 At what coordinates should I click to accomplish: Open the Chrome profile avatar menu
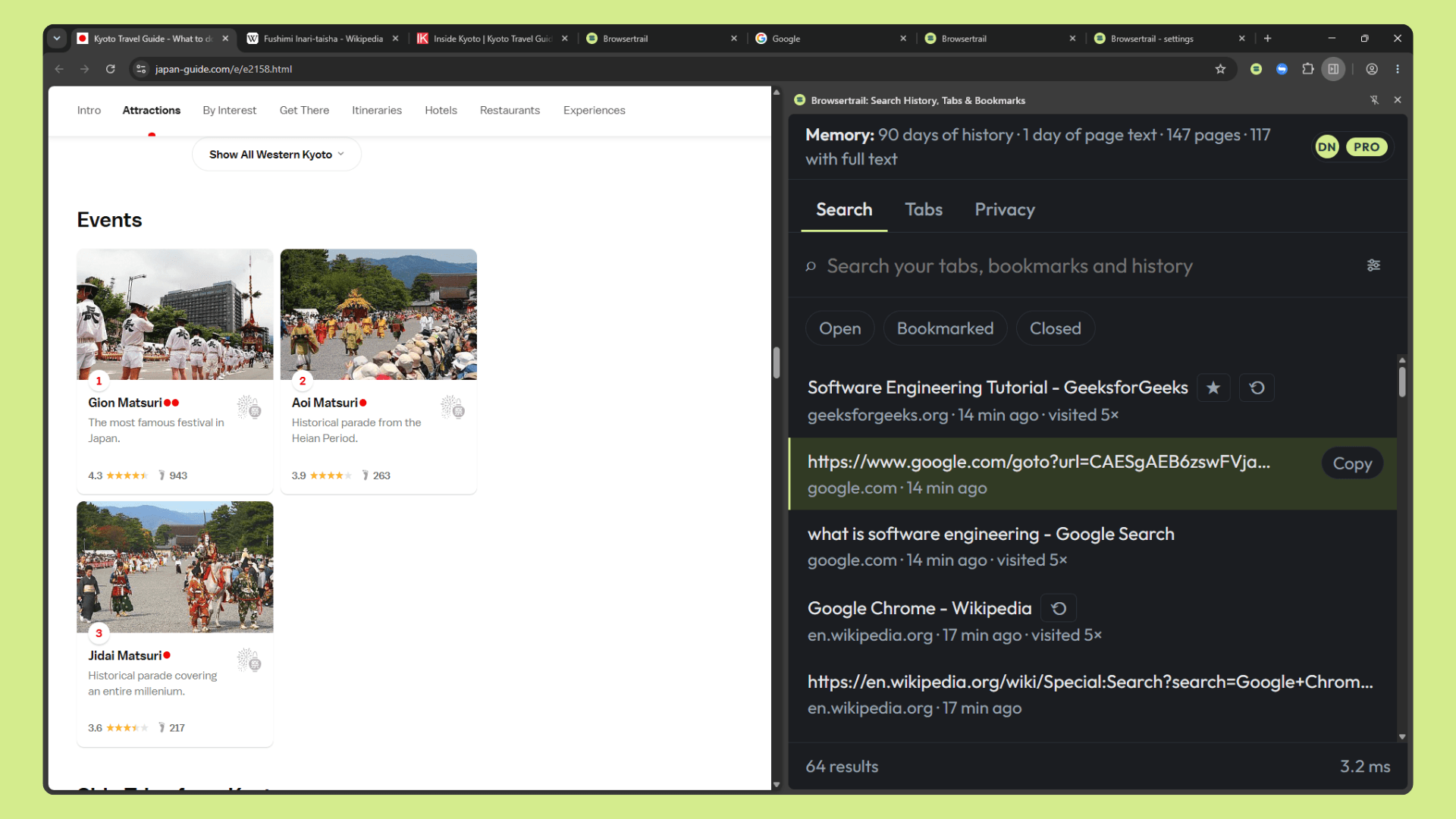tap(1372, 69)
